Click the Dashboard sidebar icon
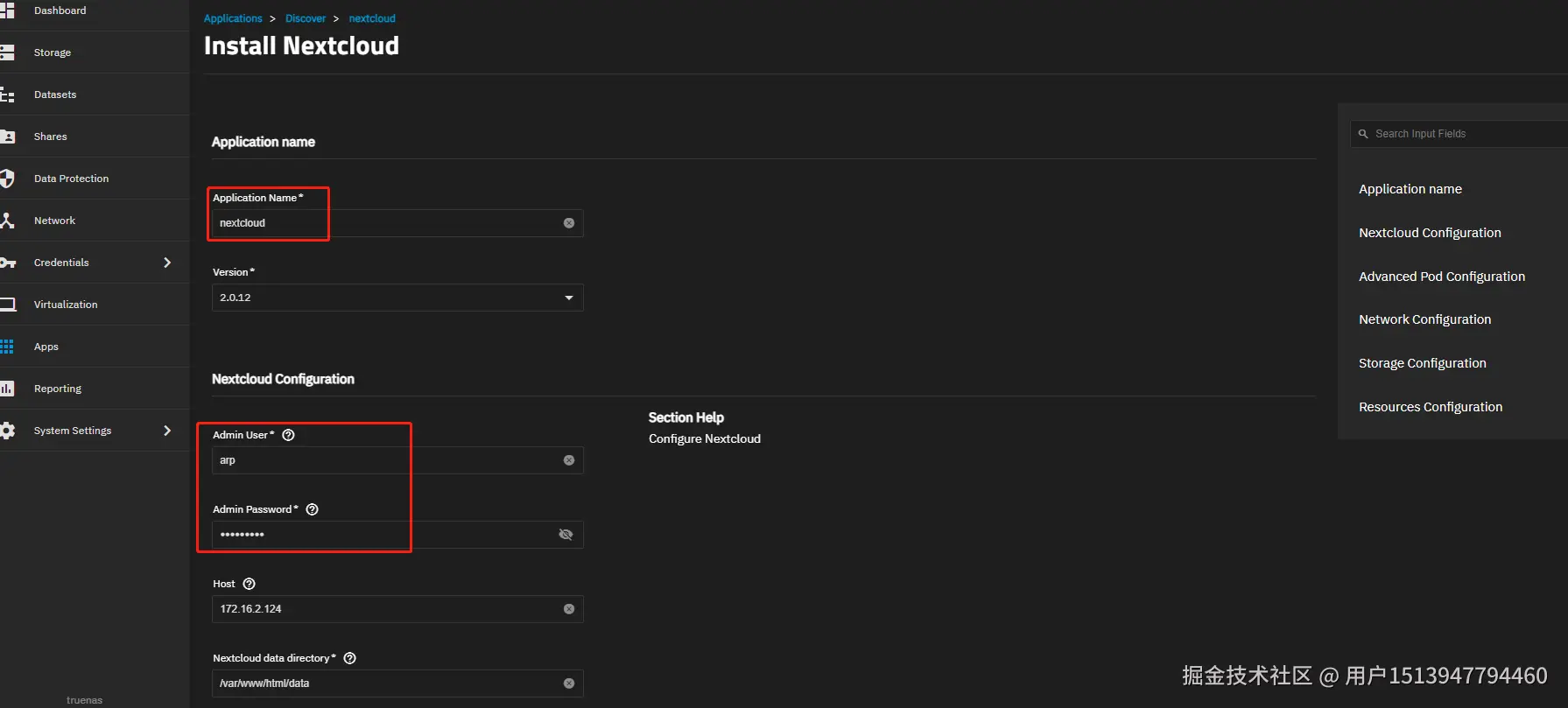Screen dimensions: 1568x708 (7, 11)
